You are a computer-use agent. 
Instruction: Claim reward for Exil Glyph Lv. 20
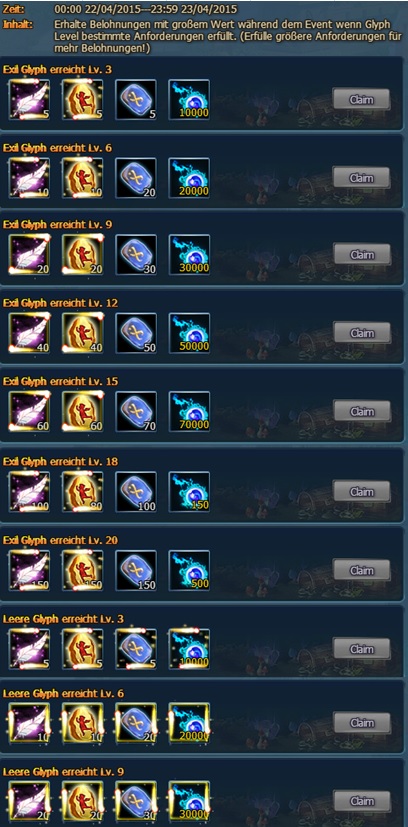click(362, 570)
